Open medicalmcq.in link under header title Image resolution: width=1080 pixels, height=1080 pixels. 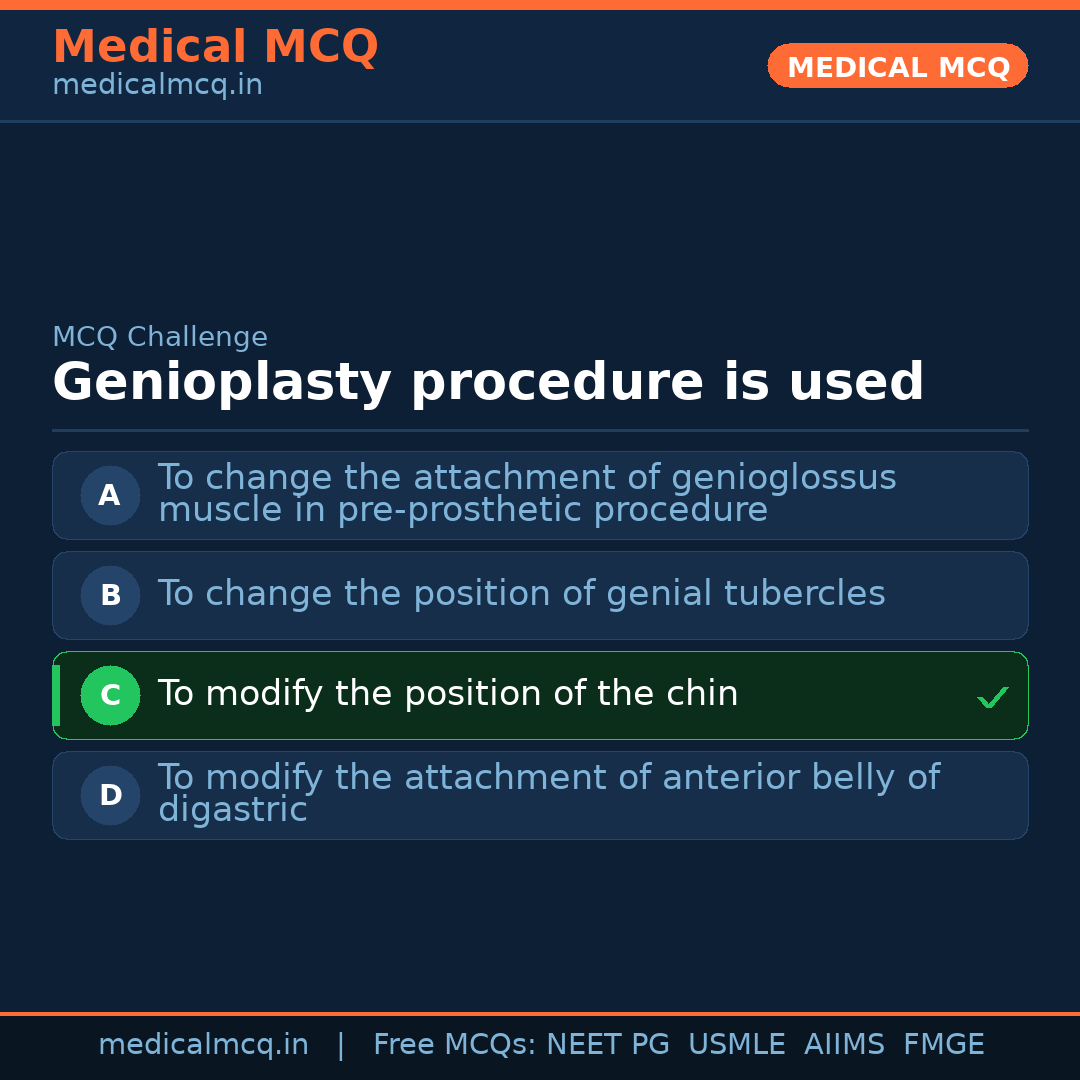click(x=157, y=86)
